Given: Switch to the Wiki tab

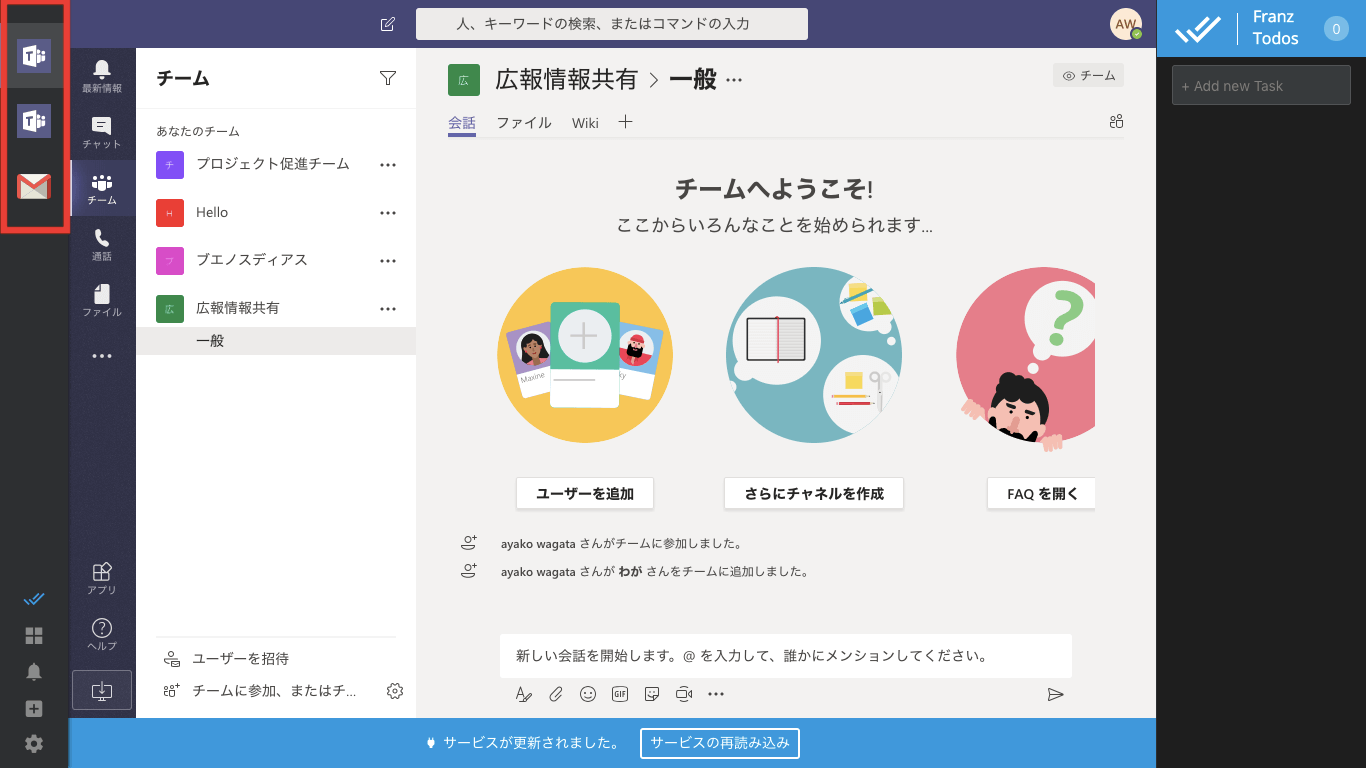Looking at the screenshot, I should coord(585,123).
